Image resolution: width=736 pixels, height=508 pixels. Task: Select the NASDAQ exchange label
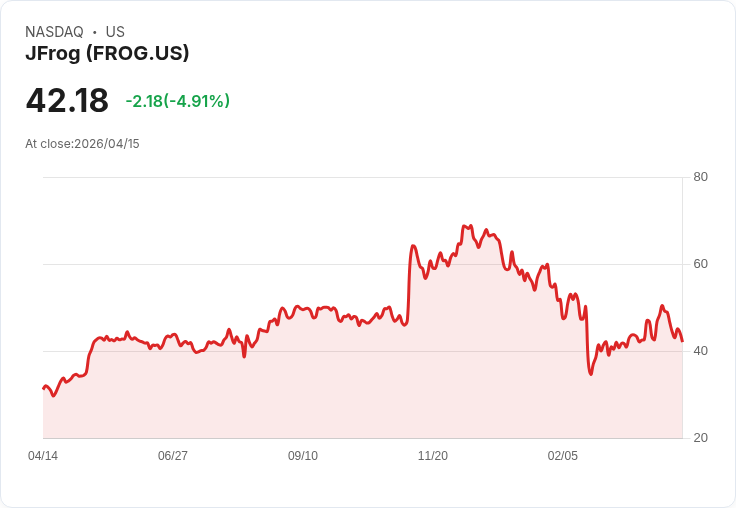point(54,32)
